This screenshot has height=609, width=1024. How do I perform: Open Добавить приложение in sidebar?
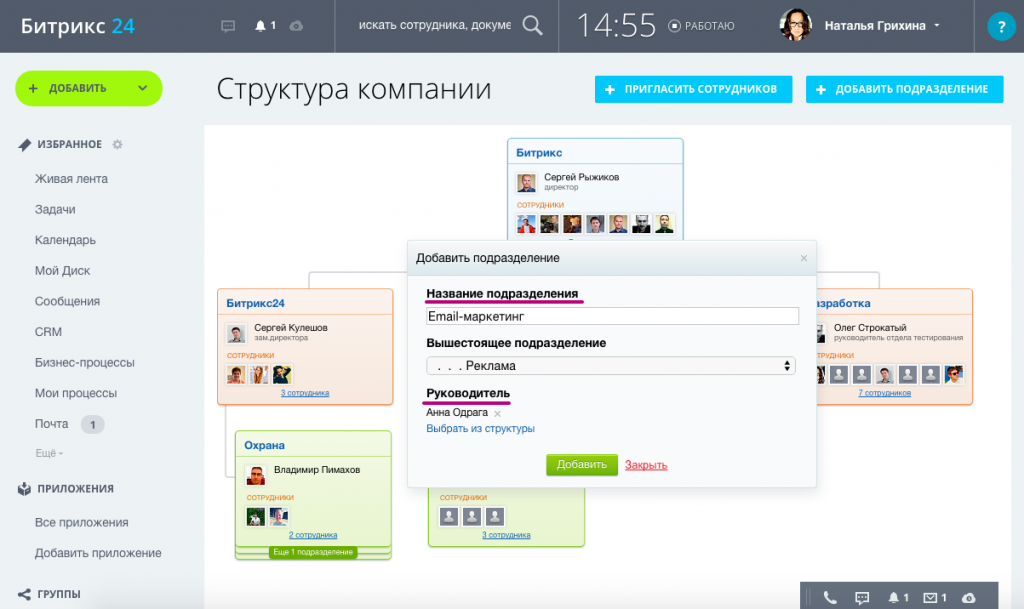click(x=98, y=553)
